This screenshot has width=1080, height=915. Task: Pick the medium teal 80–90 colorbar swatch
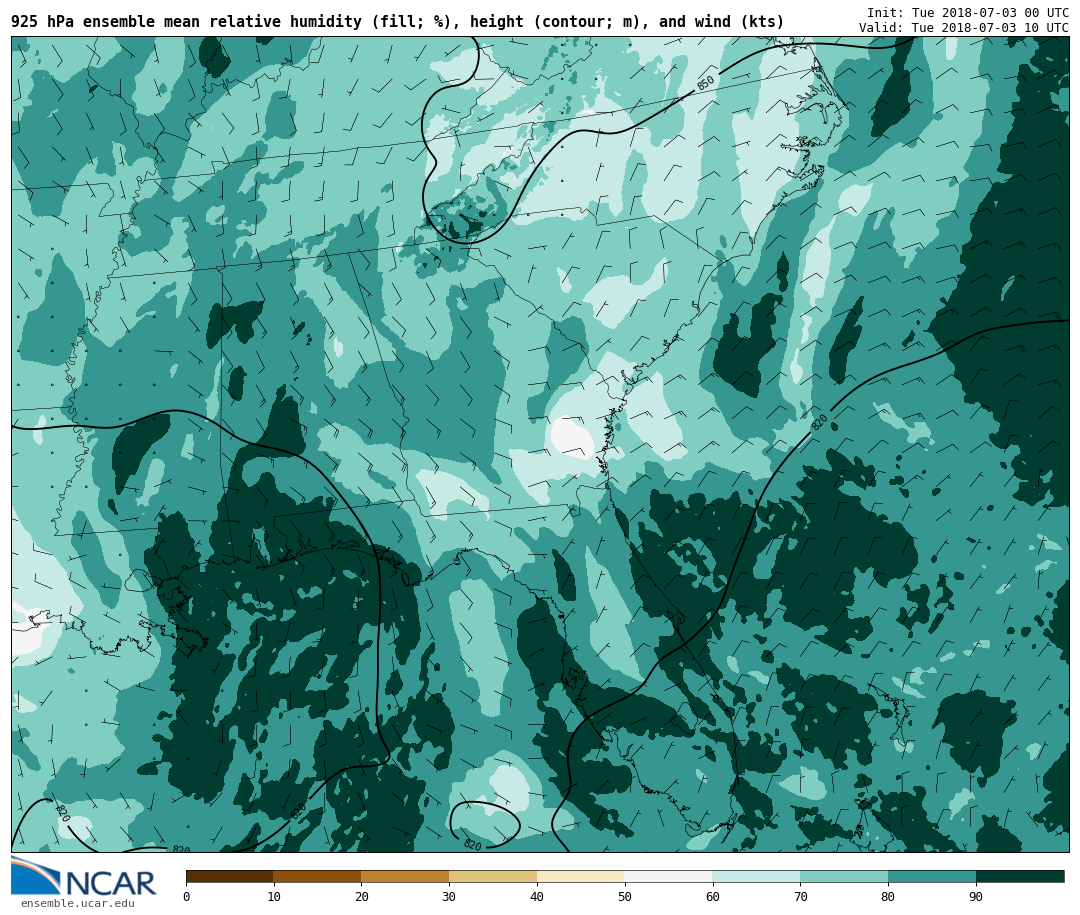(932, 876)
